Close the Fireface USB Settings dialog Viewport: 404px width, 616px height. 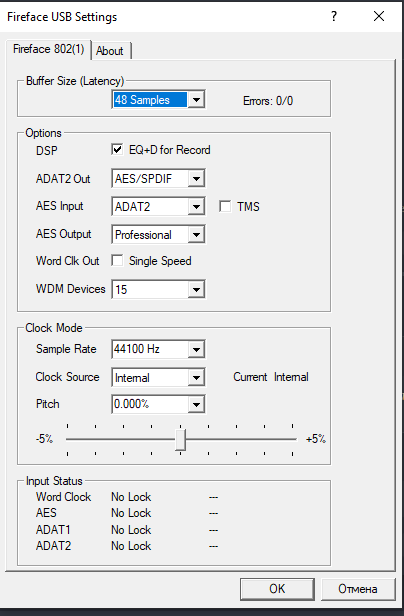click(379, 16)
